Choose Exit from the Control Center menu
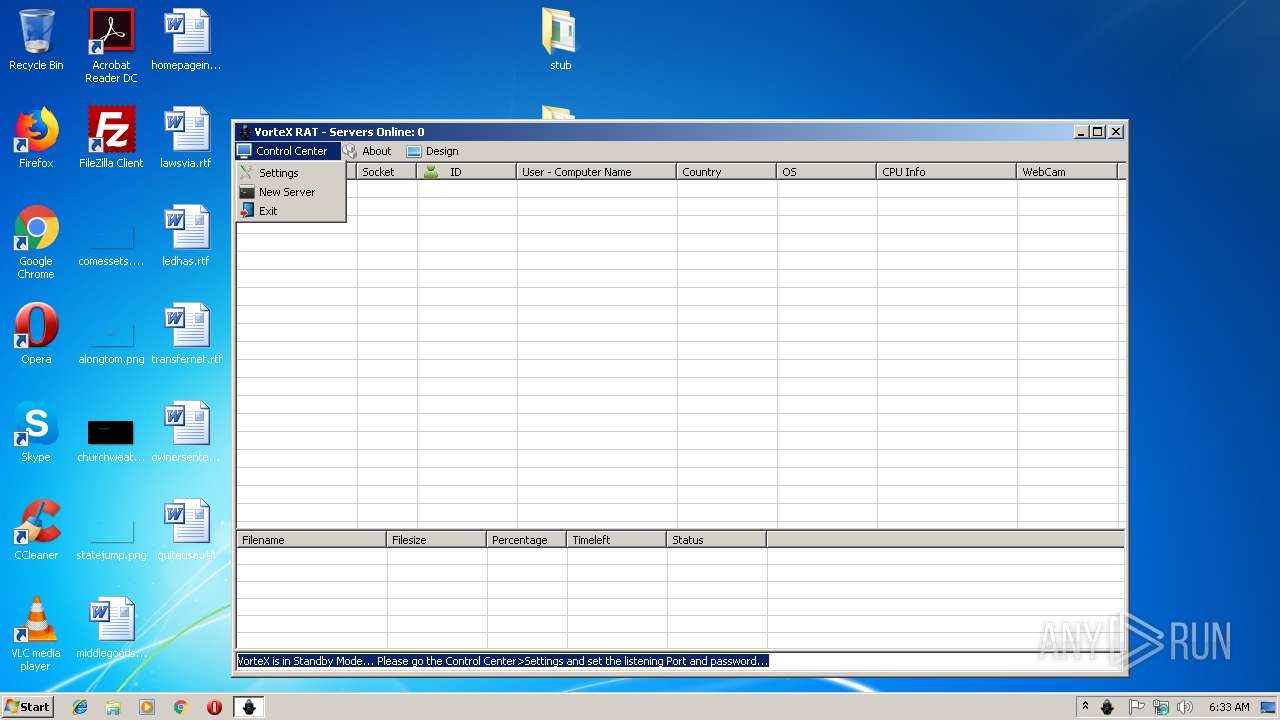 tap(291, 211)
